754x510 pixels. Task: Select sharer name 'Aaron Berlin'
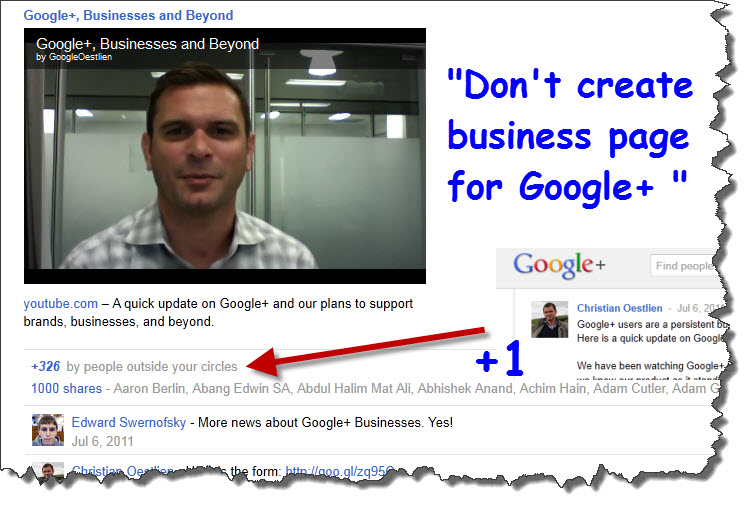pyautogui.click(x=149, y=388)
